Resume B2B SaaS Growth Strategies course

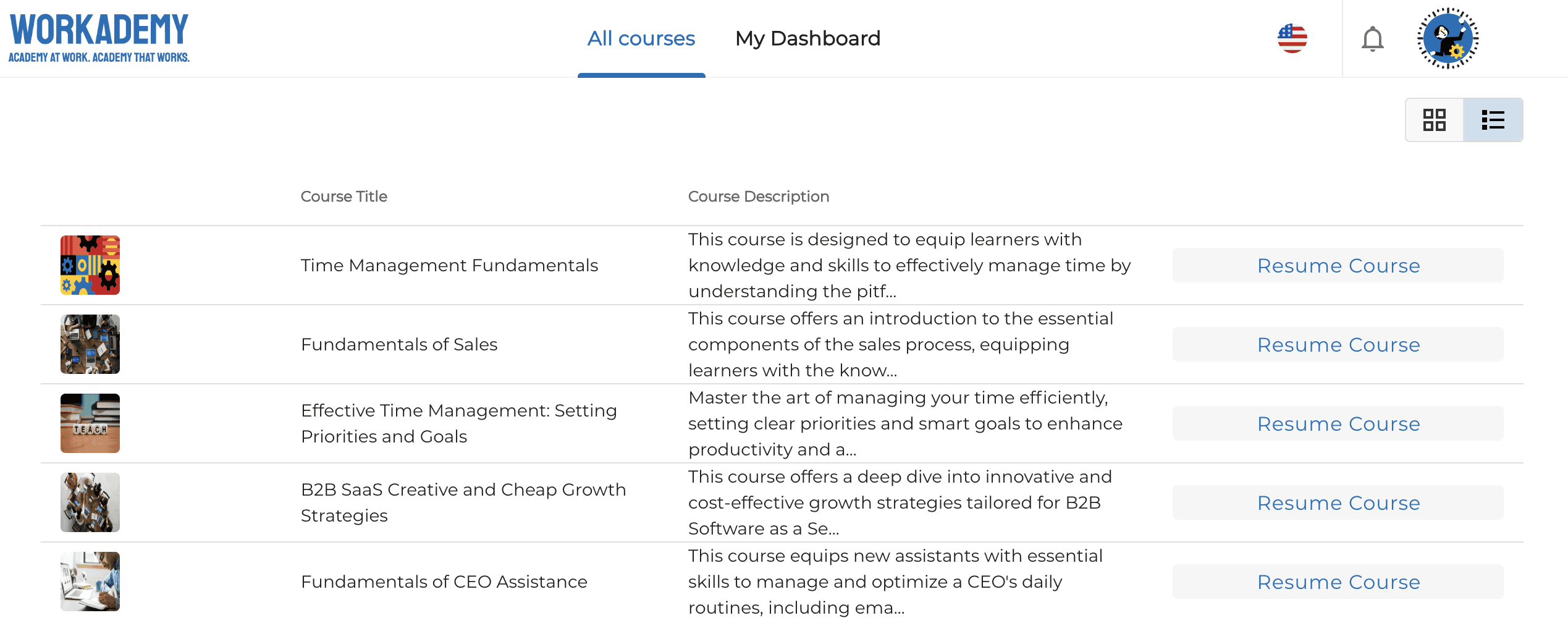(1338, 503)
